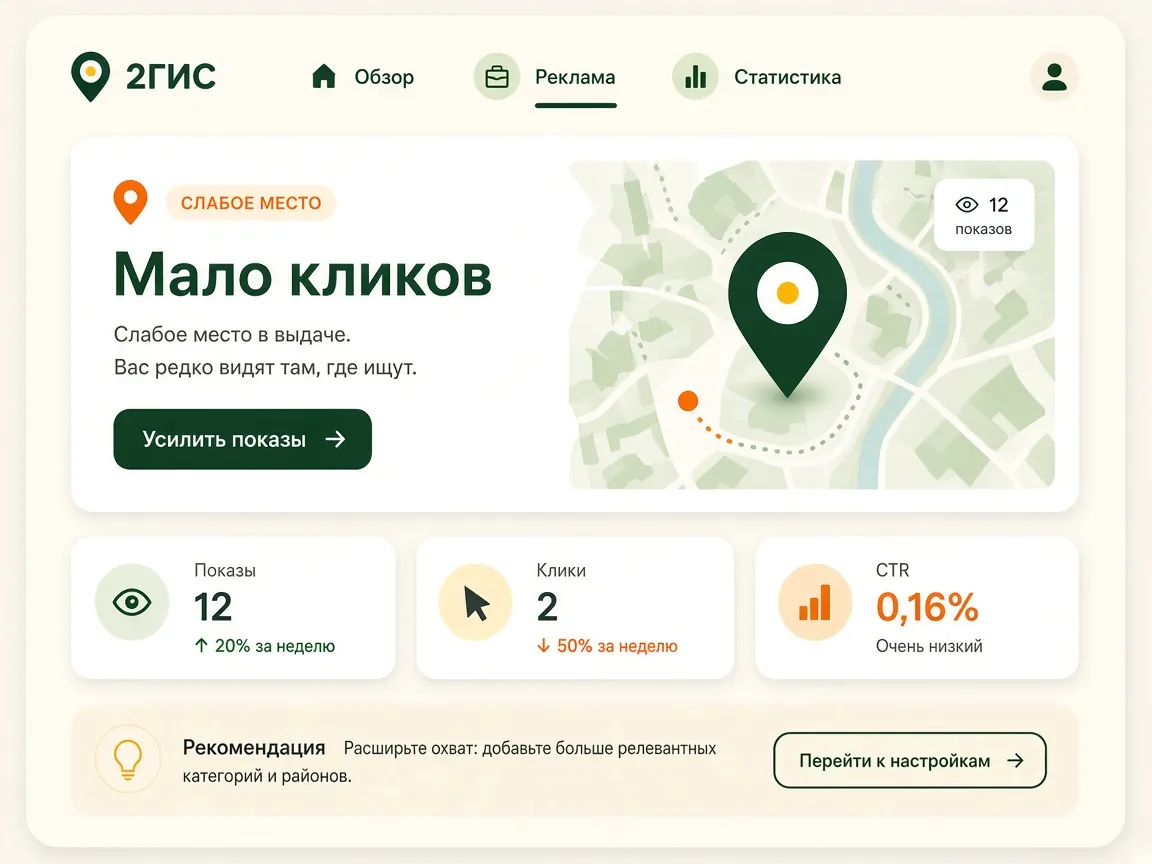Click the CTR label
The width and height of the screenshot is (1152, 864).
point(893,570)
